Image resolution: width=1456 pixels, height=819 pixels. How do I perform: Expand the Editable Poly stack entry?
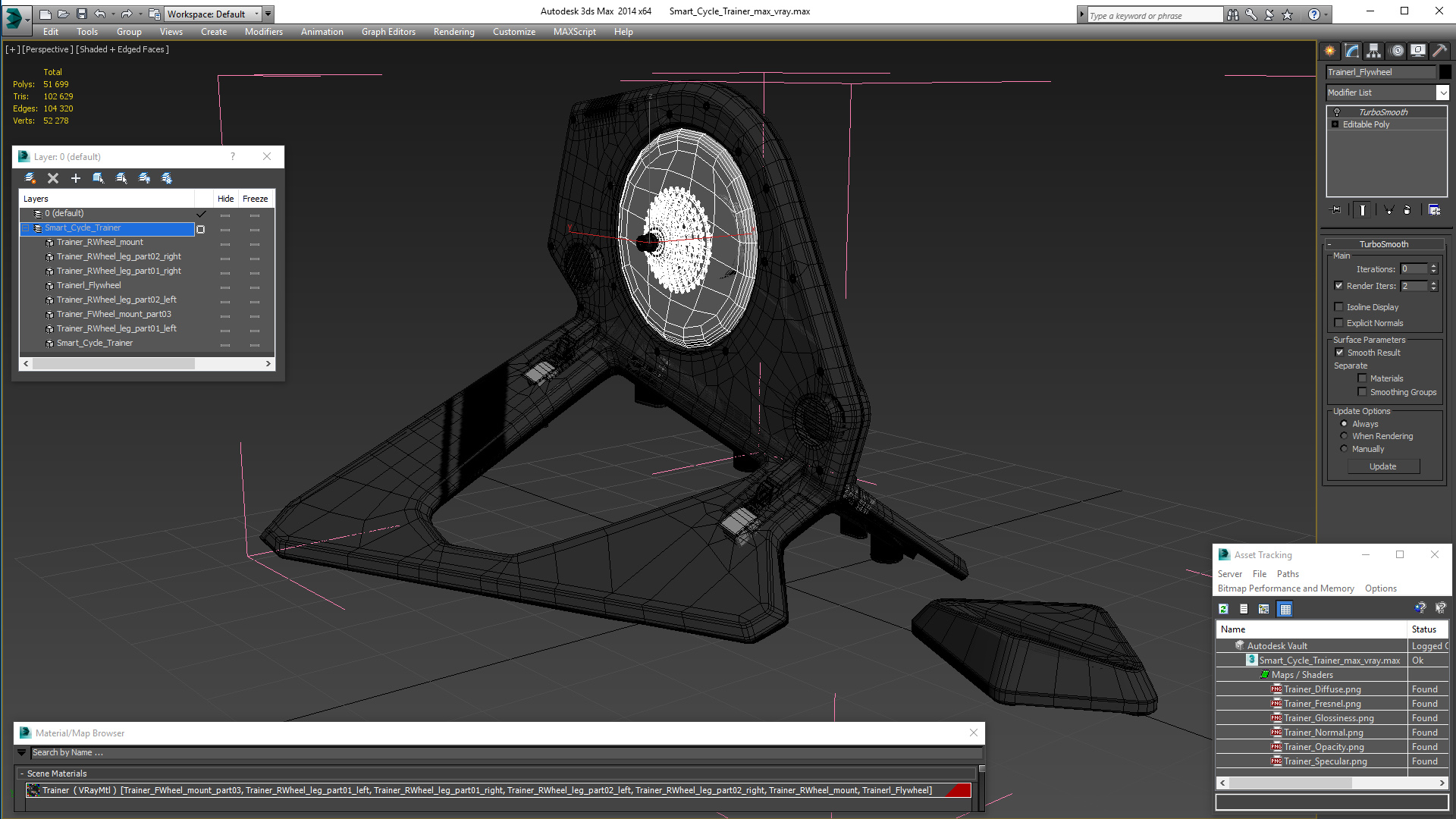(1335, 124)
